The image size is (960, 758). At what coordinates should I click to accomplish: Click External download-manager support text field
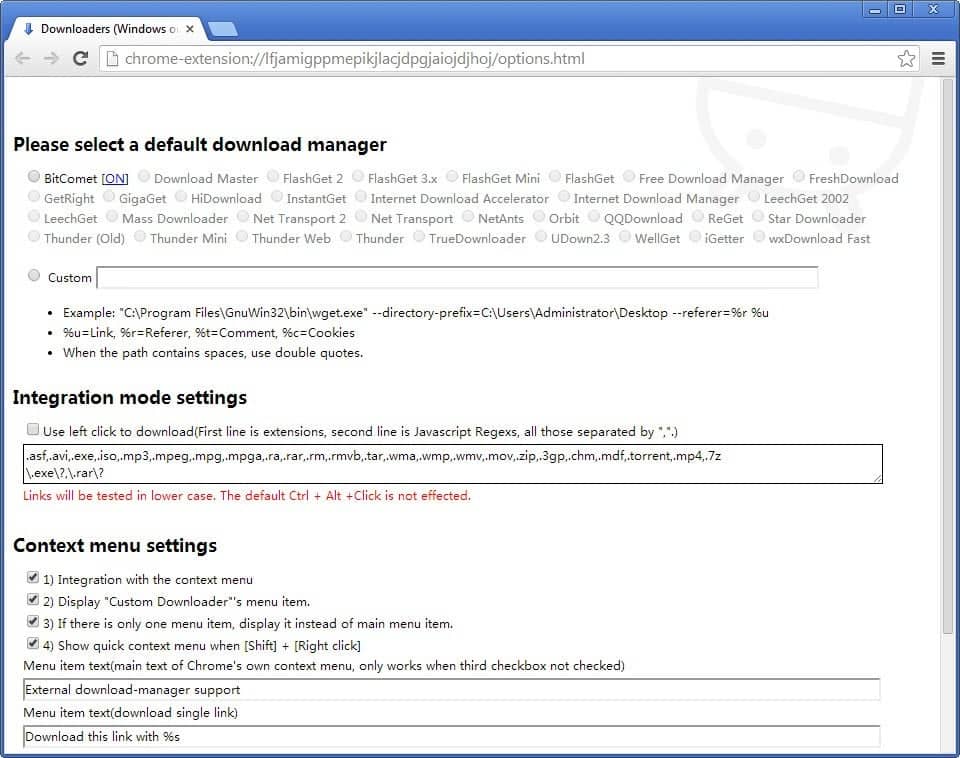coord(452,689)
